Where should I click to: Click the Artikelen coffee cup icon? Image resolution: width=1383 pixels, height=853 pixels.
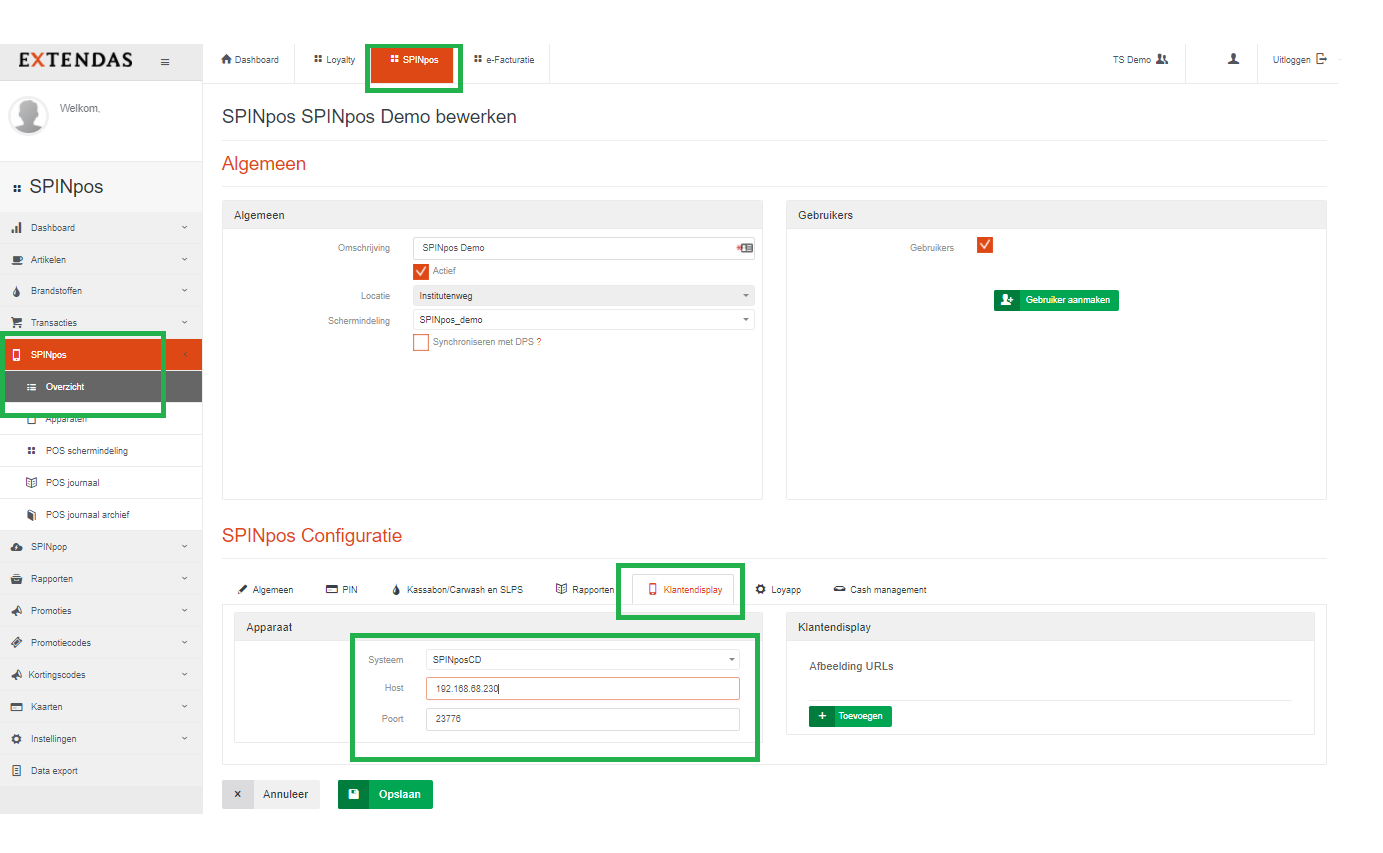[16, 260]
